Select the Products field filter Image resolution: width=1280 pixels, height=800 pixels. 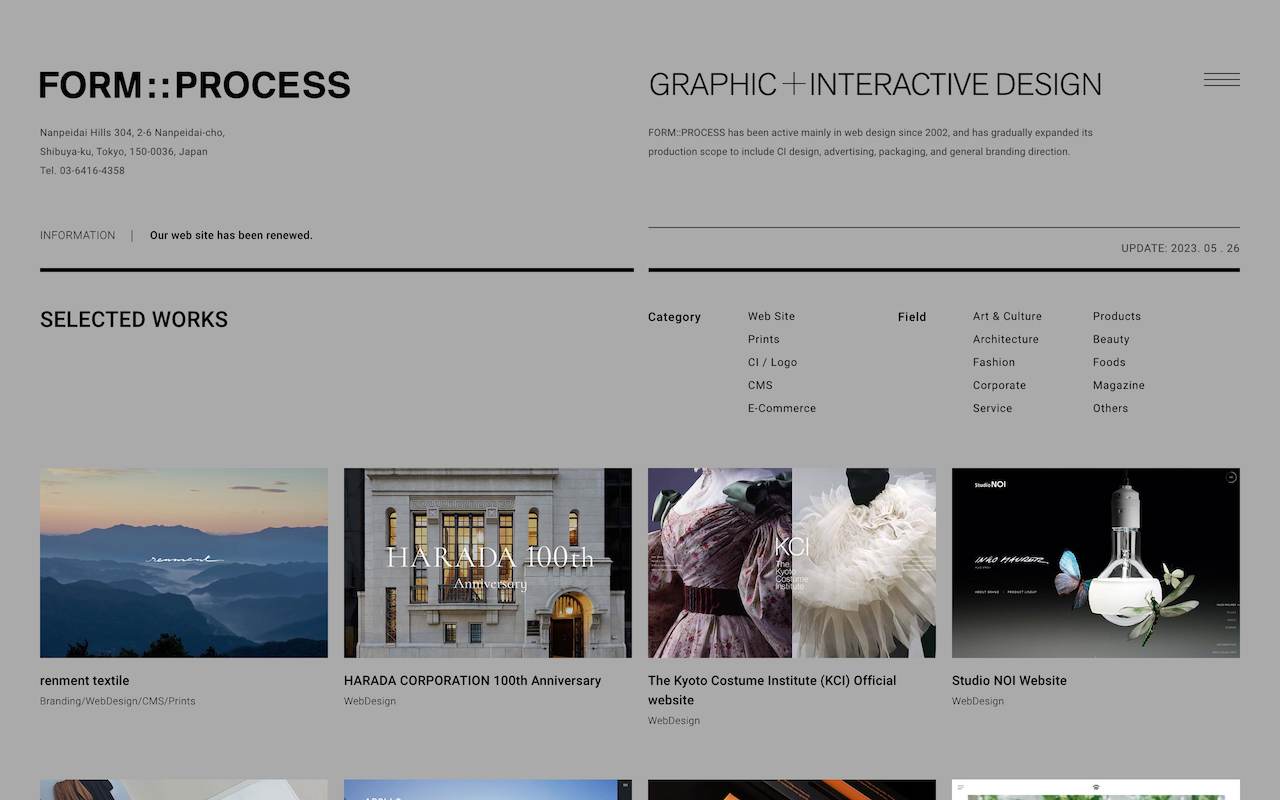pos(1117,316)
